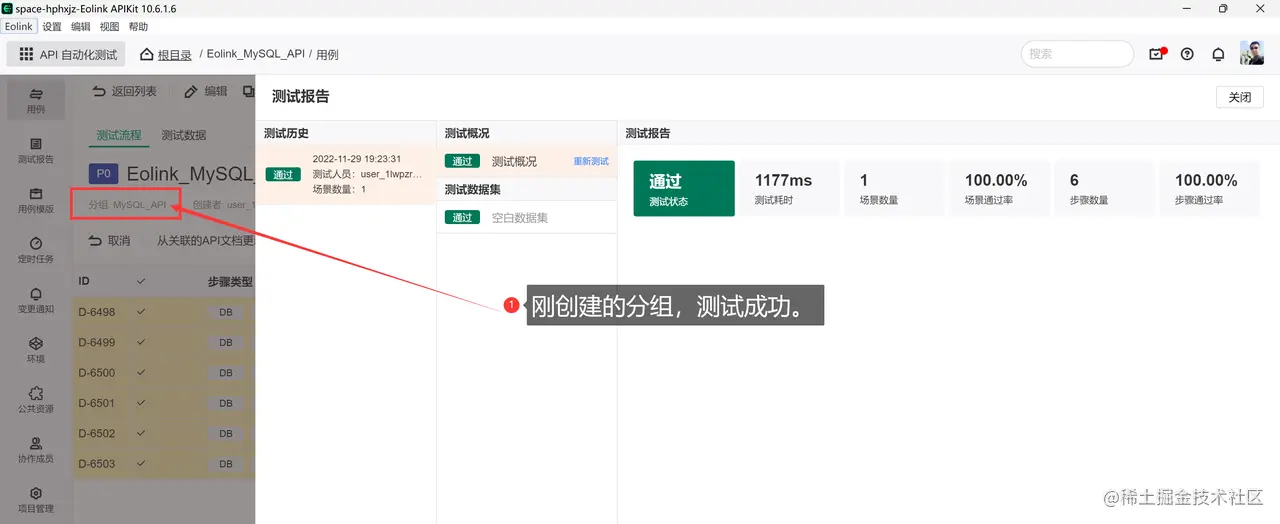Select the 空白数据集 dataset row
Image resolution: width=1280 pixels, height=524 pixels.
pos(526,217)
